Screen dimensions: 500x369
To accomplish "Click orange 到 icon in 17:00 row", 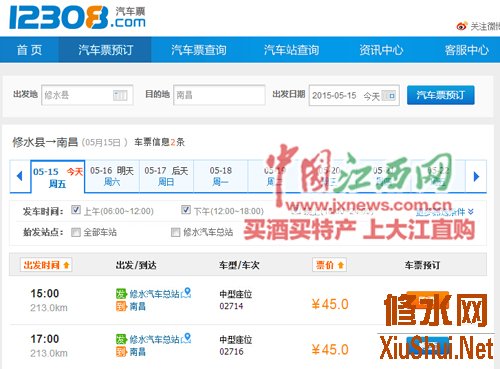I will point(121,351).
